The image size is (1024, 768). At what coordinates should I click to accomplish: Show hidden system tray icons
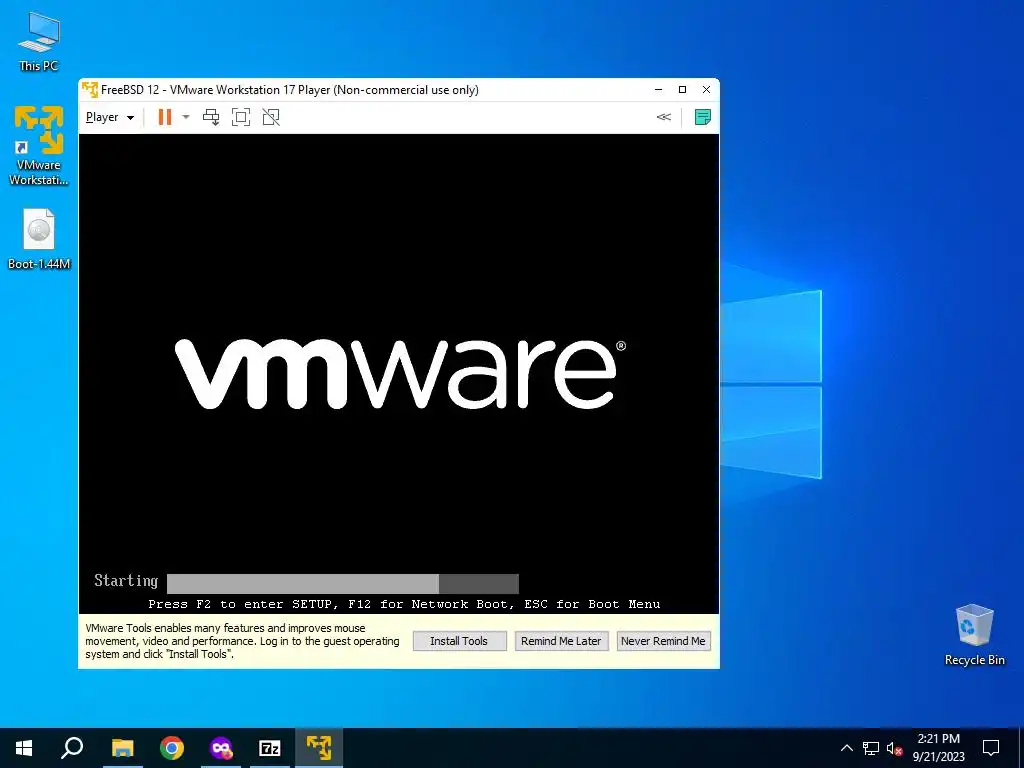[846, 748]
